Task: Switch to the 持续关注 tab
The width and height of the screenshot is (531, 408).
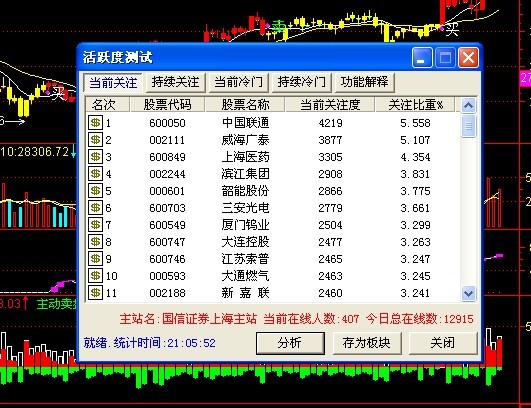Action: (x=175, y=82)
